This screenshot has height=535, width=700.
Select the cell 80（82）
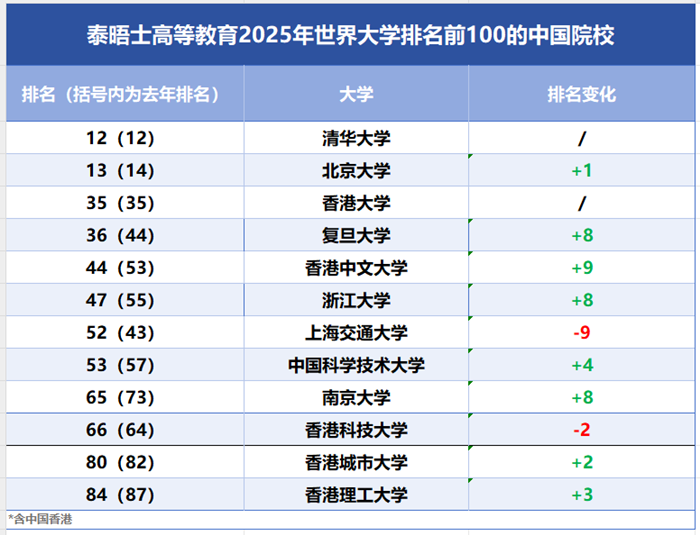pyautogui.click(x=125, y=462)
